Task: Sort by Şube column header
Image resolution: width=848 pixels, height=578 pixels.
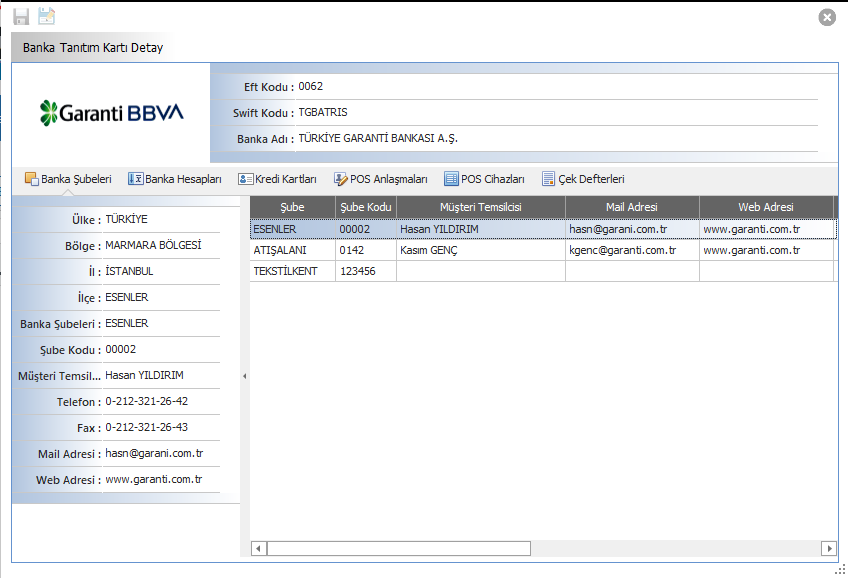Action: point(293,207)
